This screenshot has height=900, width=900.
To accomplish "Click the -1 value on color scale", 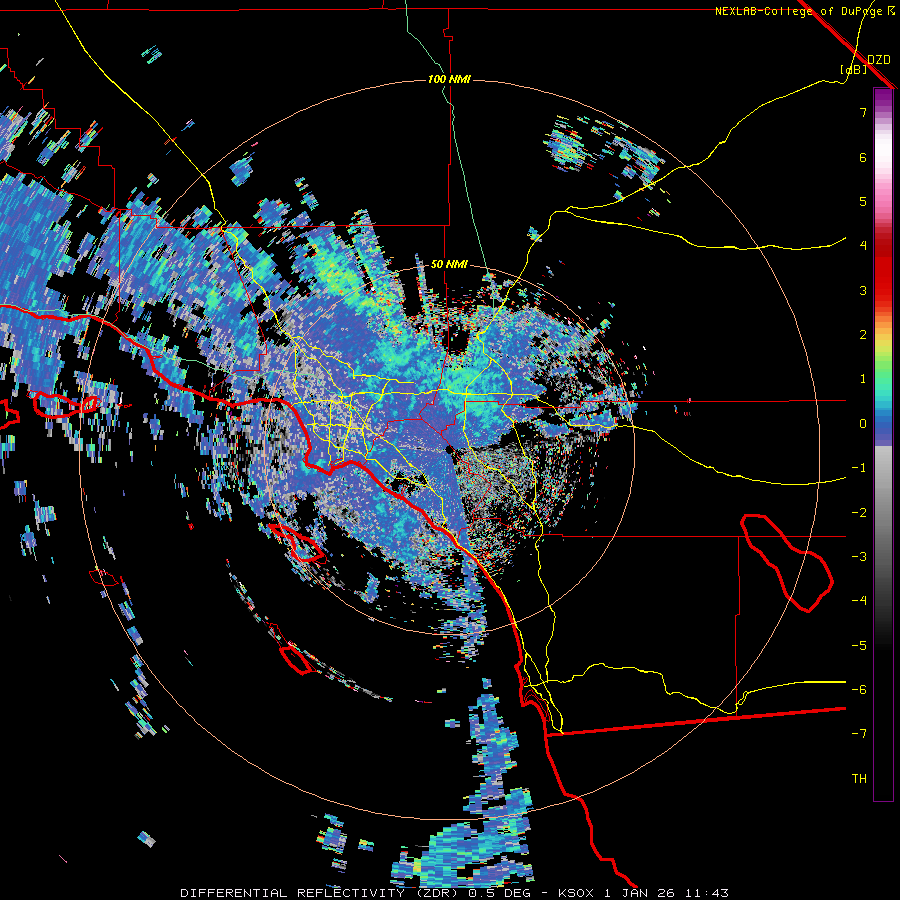I will (x=859, y=468).
